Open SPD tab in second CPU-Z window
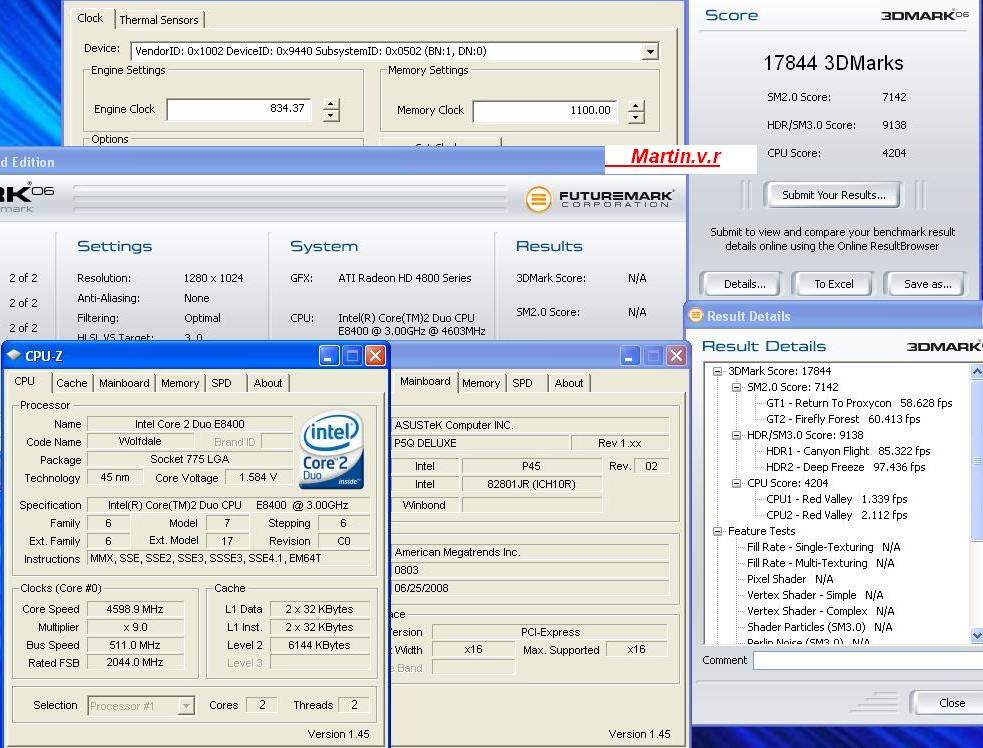This screenshot has height=748, width=983. pyautogui.click(x=522, y=383)
